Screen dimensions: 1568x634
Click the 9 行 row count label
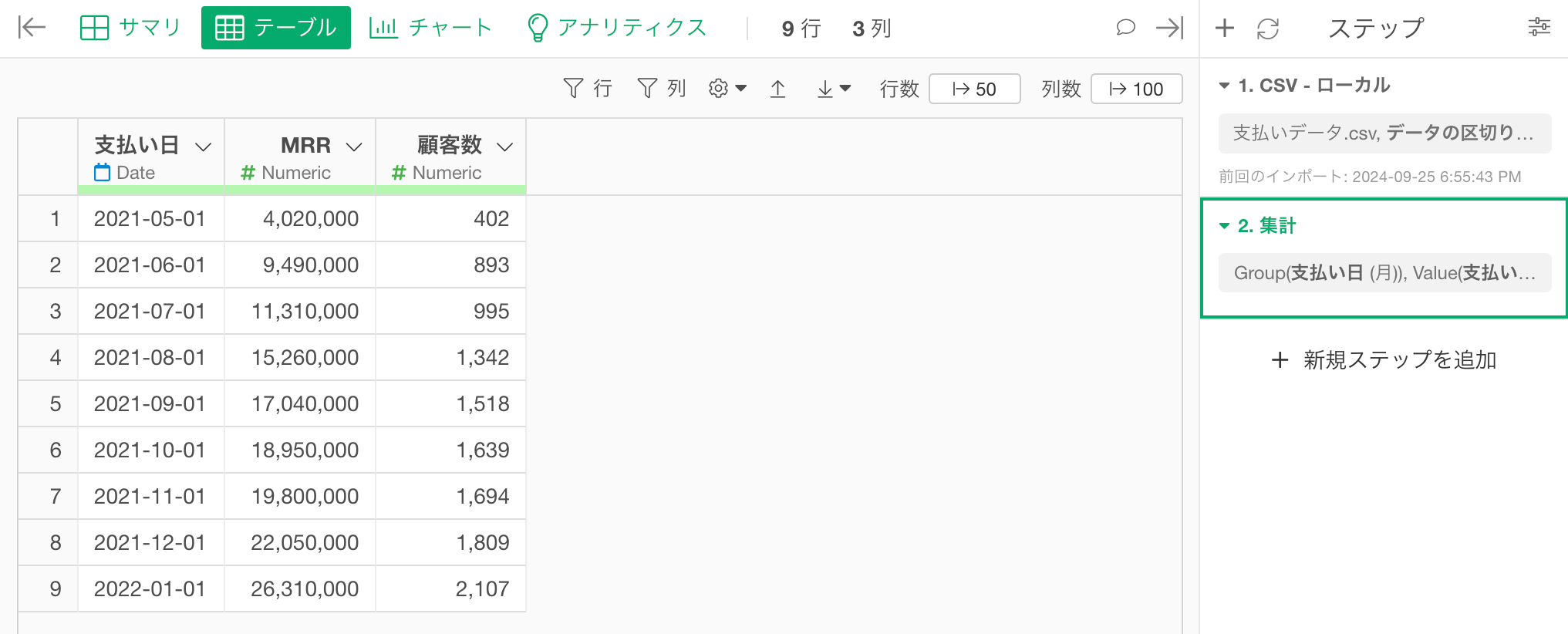tap(801, 29)
